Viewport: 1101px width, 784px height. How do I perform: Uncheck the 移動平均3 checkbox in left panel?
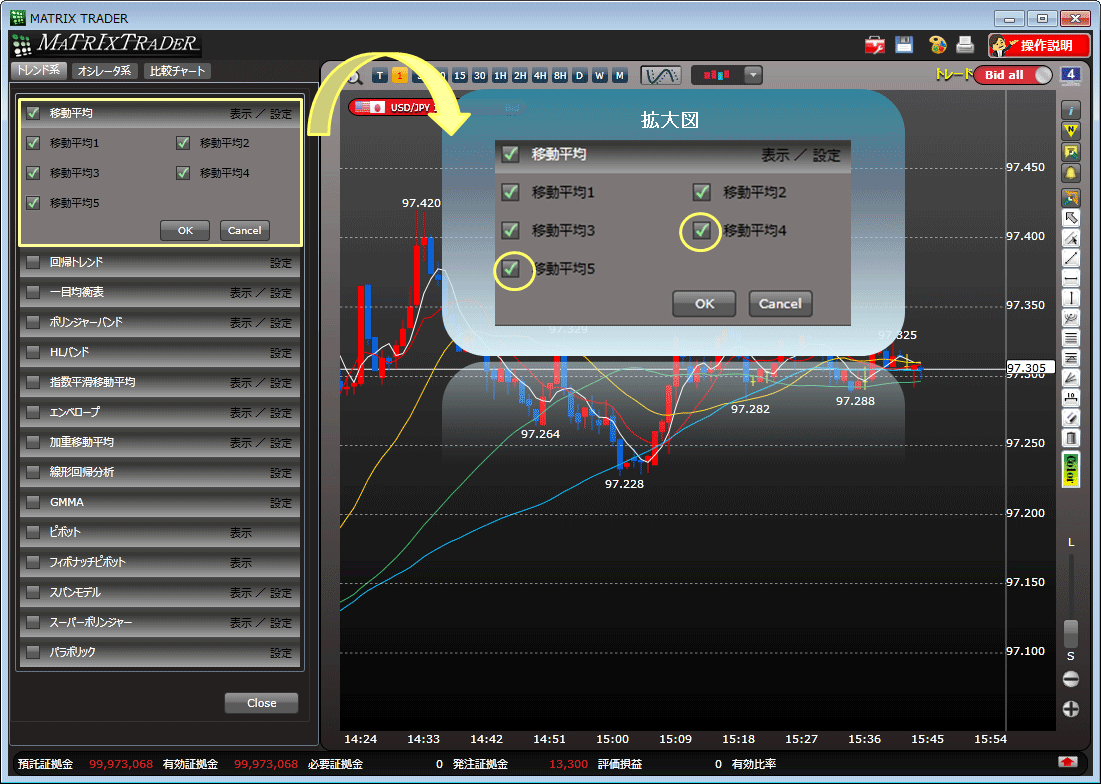pos(32,173)
